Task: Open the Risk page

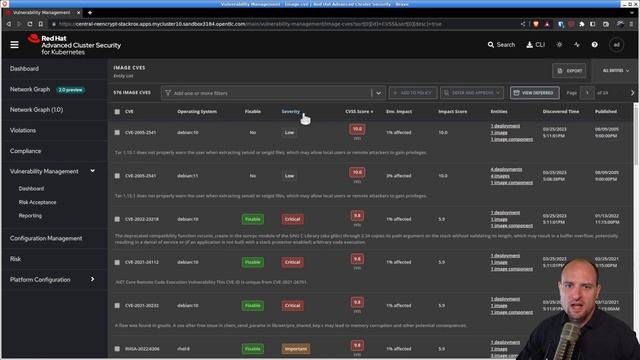Action: 16,259
